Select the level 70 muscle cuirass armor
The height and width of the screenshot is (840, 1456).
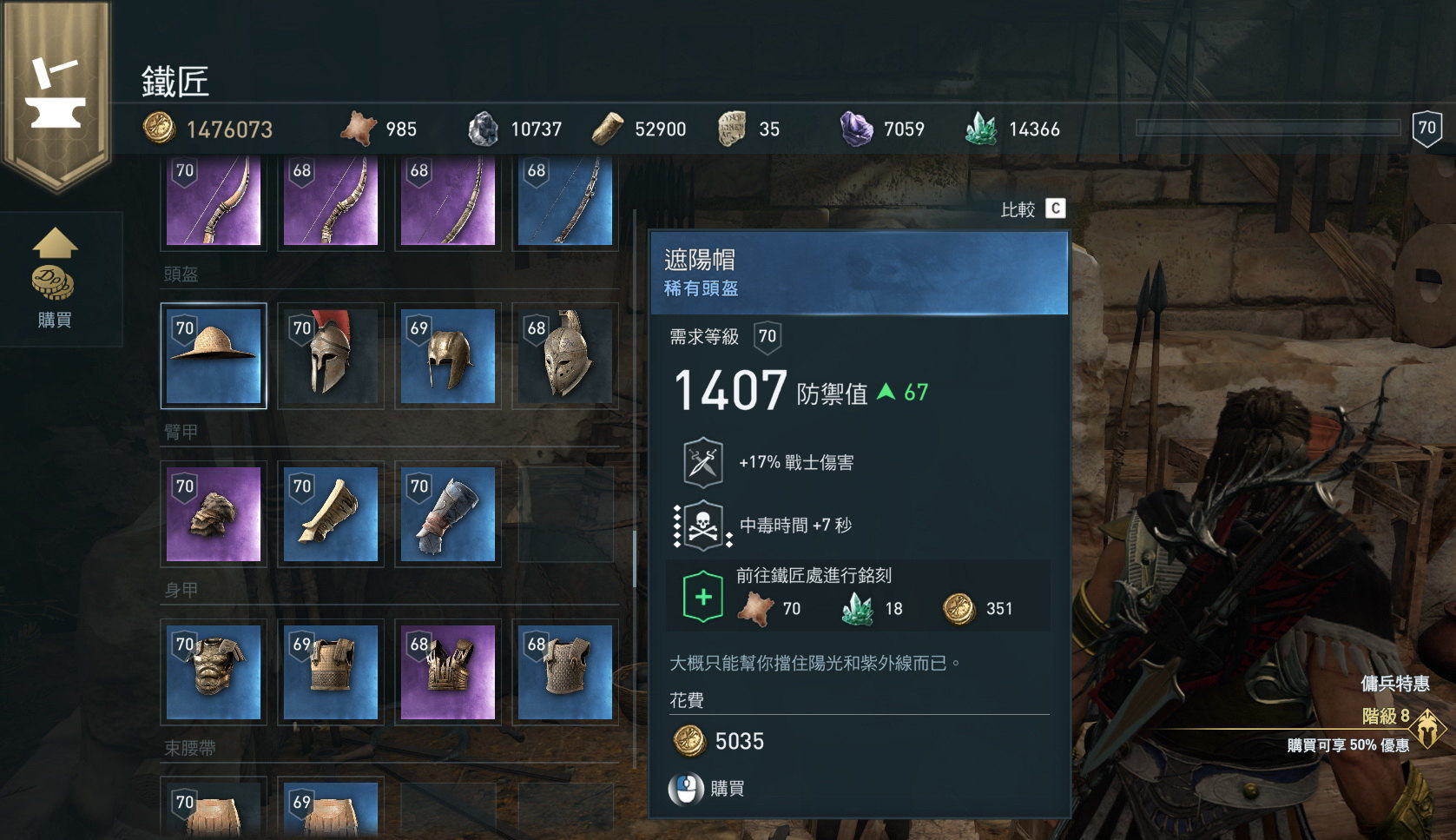(x=214, y=672)
